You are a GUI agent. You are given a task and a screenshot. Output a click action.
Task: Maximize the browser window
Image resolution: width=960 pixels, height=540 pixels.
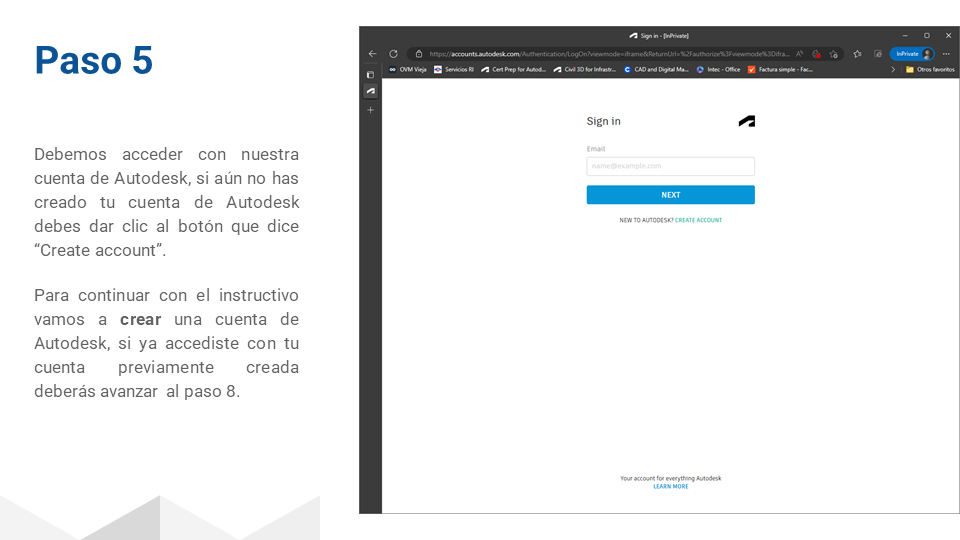point(926,36)
